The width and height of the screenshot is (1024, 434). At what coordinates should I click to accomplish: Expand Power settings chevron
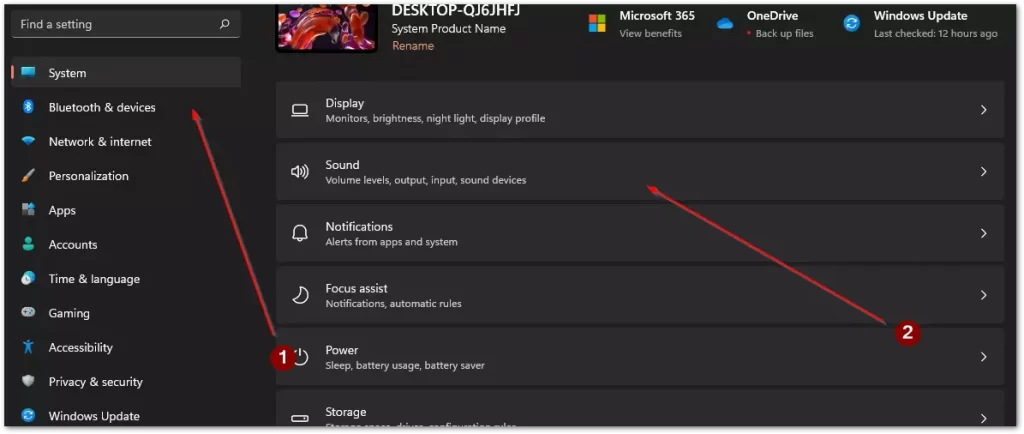click(x=984, y=357)
